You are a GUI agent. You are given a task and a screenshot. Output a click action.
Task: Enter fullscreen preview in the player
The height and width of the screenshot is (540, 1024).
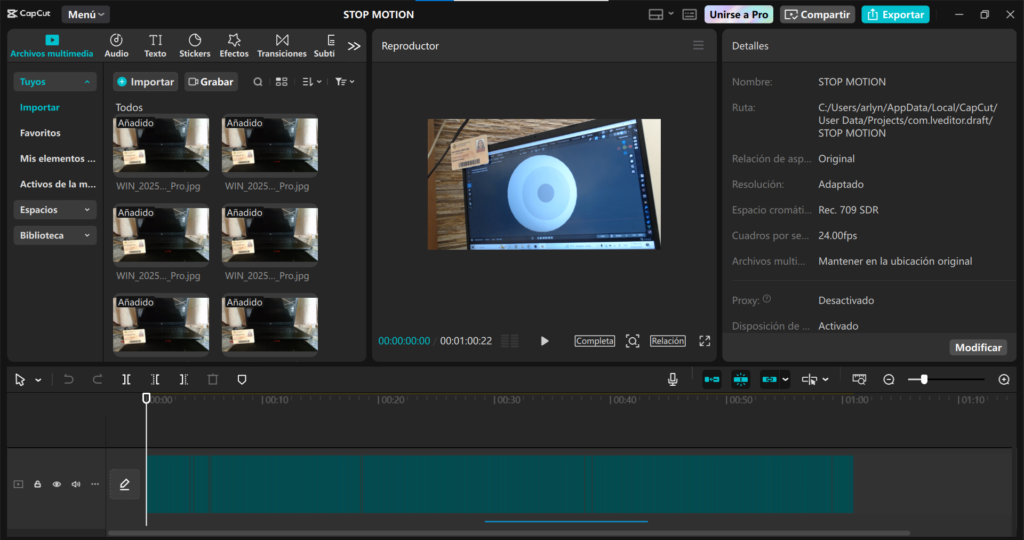pos(704,341)
